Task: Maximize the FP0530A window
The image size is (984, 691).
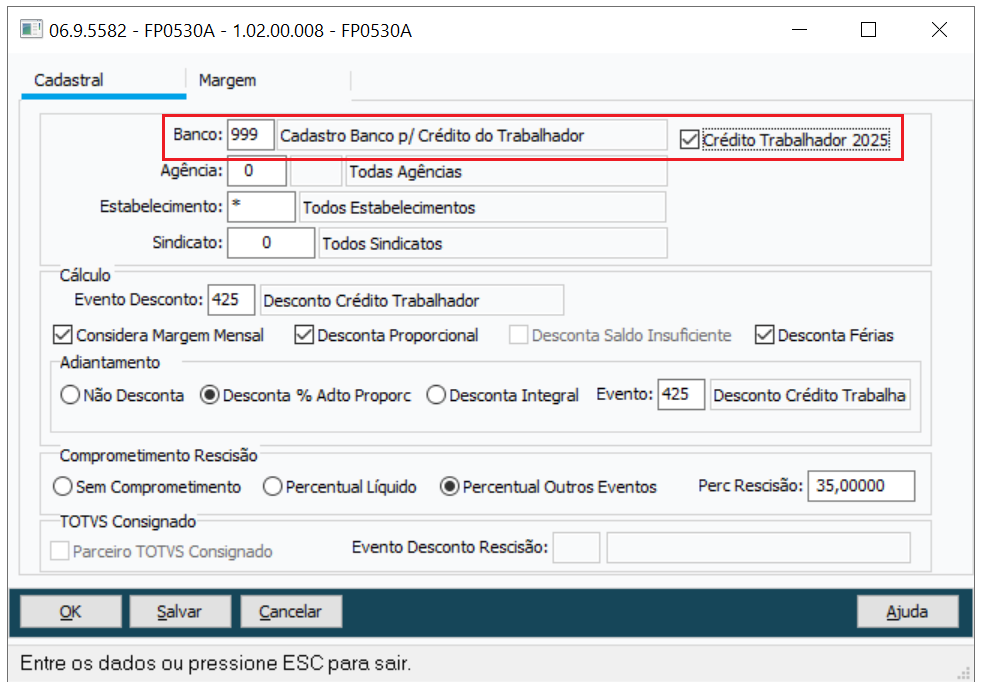Action: coord(868,29)
